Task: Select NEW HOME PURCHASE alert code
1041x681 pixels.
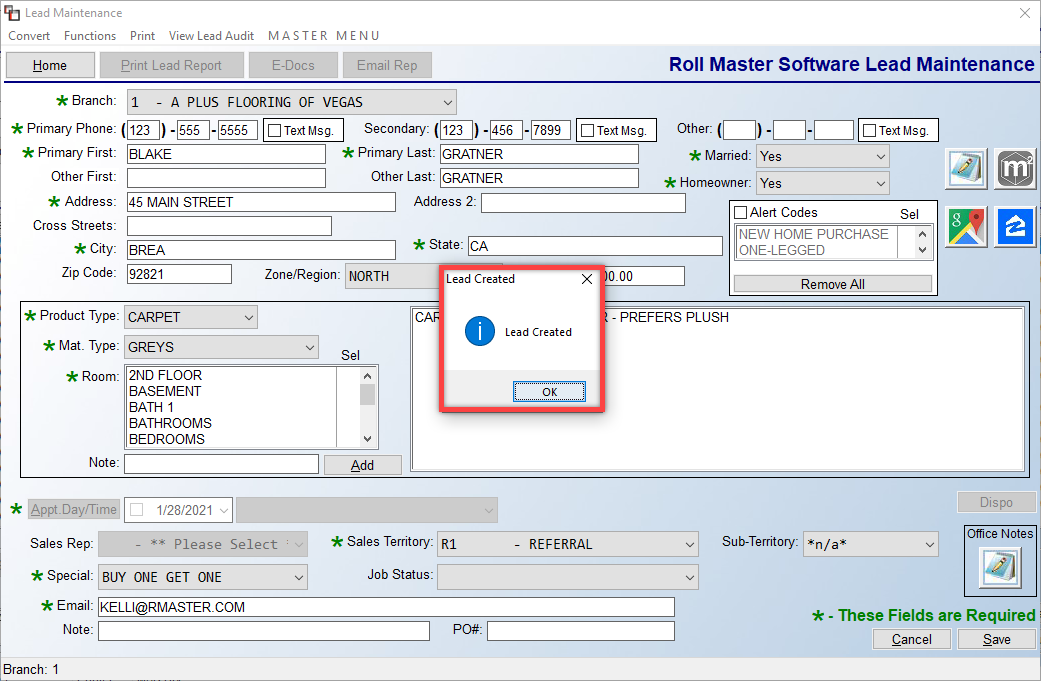Action: [x=813, y=234]
